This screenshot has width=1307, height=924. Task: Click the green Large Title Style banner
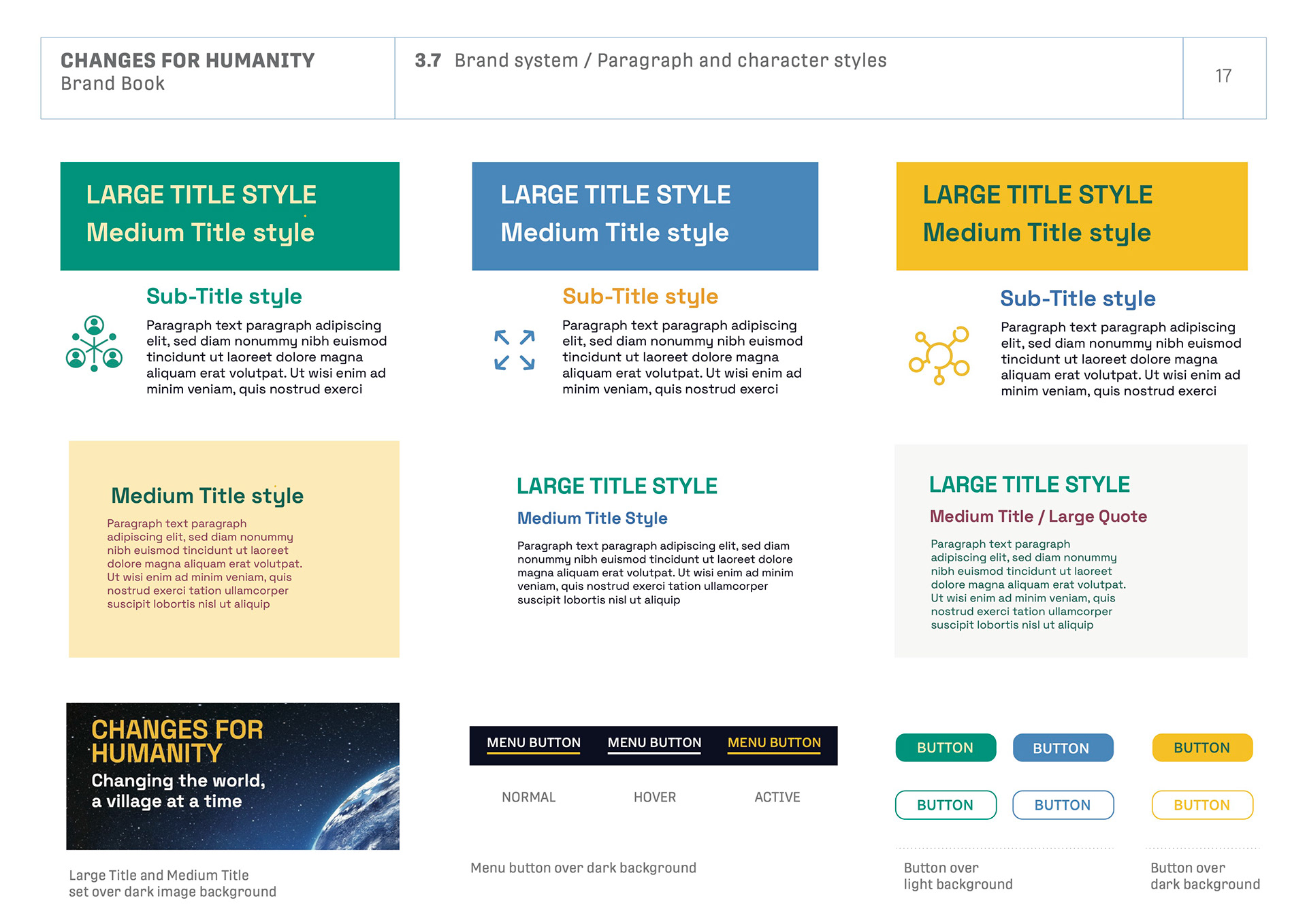point(230,216)
